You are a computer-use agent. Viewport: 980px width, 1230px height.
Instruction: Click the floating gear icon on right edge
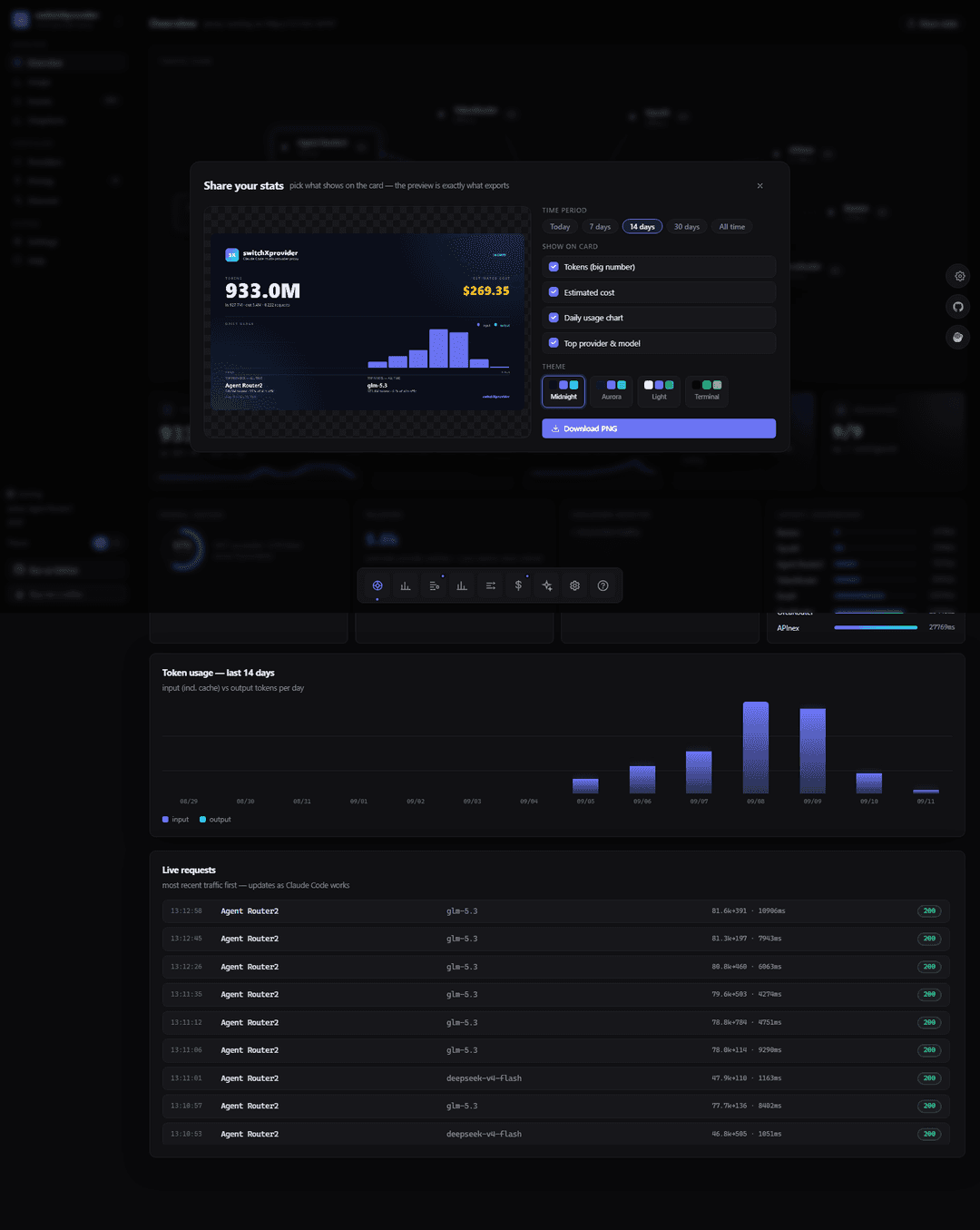[959, 276]
